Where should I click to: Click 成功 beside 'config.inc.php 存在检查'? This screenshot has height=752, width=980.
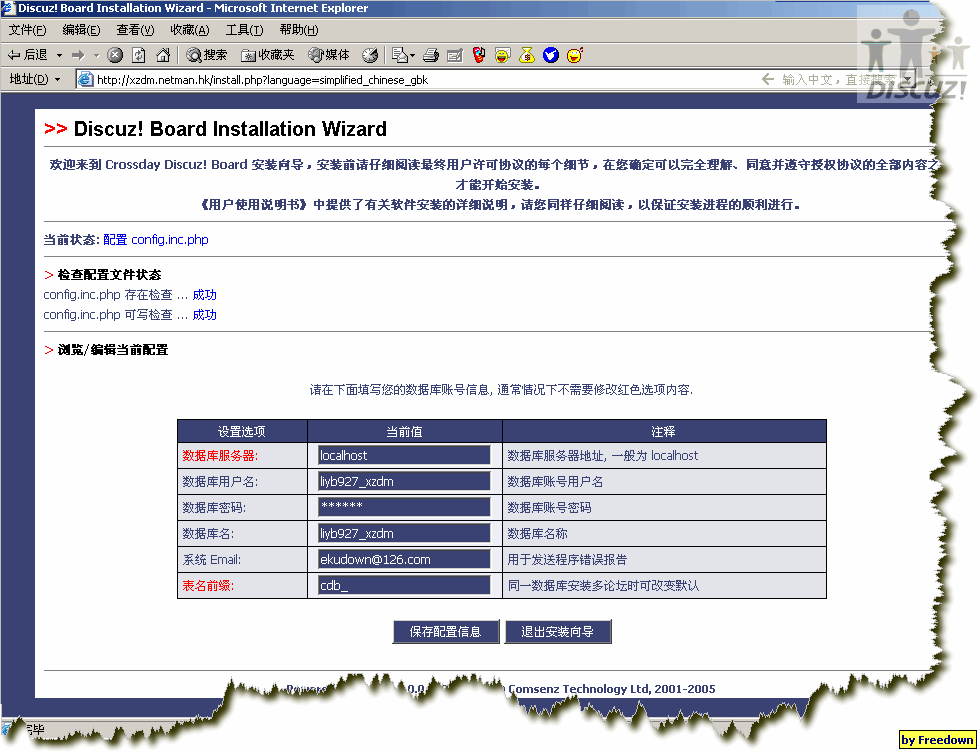204,294
